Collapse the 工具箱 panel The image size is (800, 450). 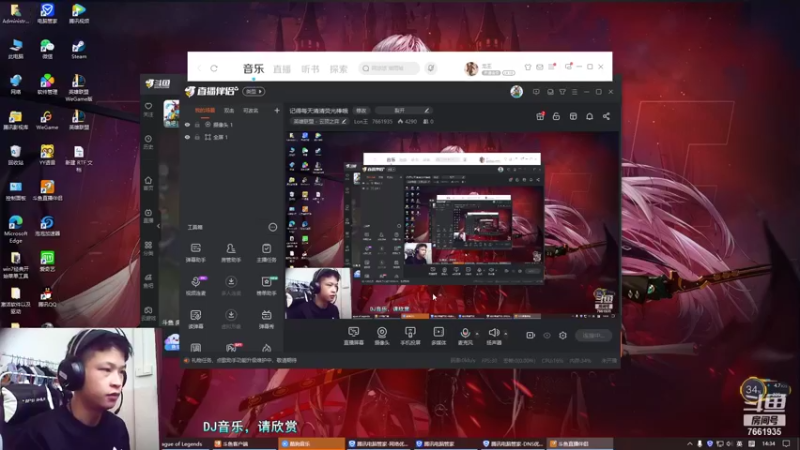coord(273,227)
